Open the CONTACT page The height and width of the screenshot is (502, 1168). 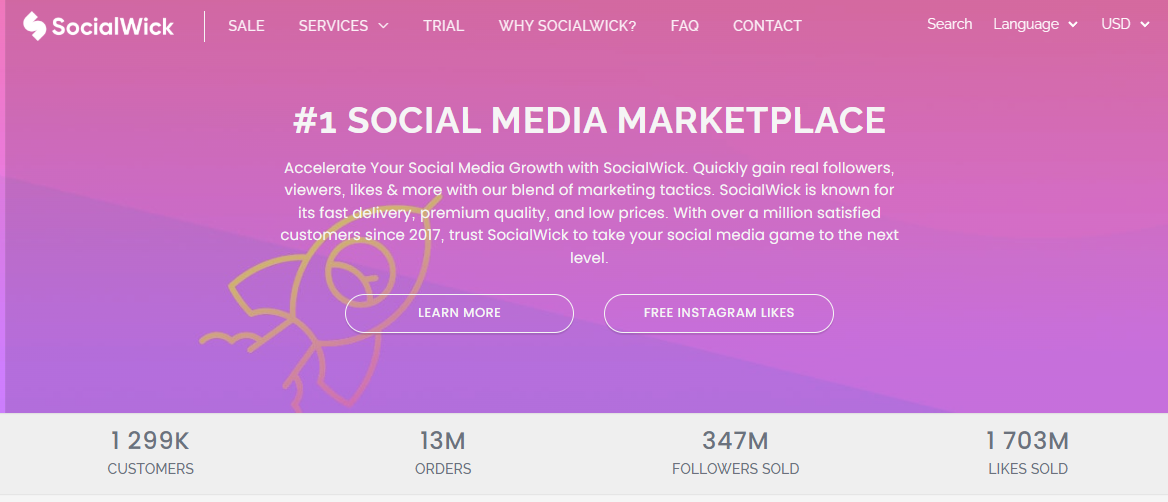click(767, 26)
